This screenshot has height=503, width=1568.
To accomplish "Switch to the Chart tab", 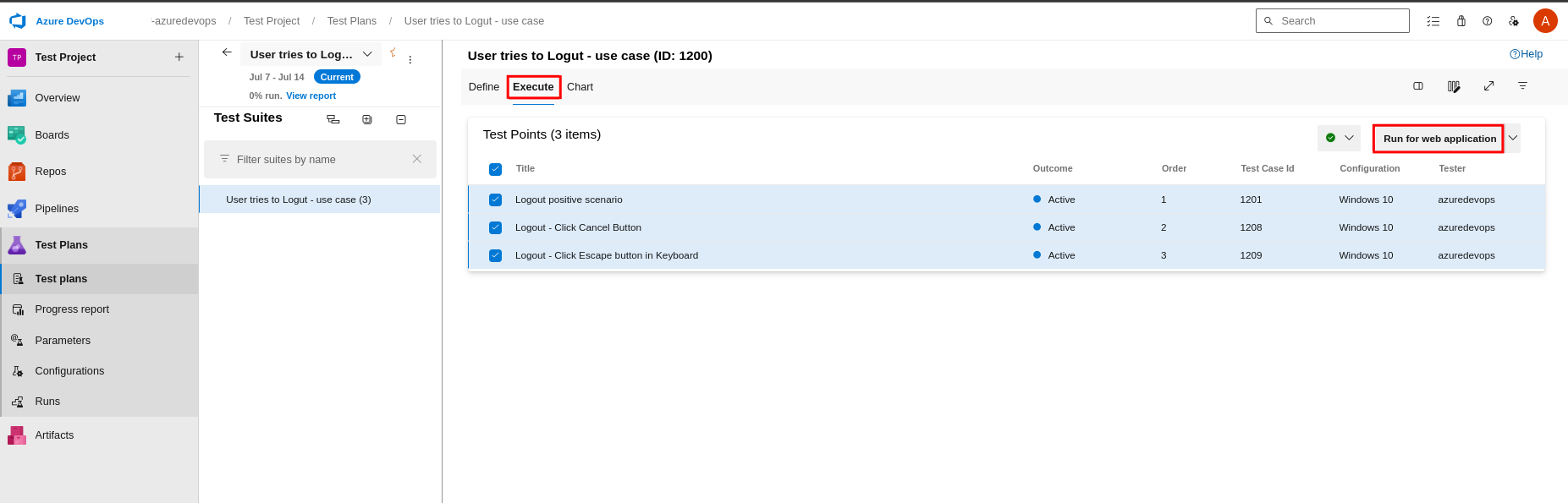I will [x=580, y=87].
